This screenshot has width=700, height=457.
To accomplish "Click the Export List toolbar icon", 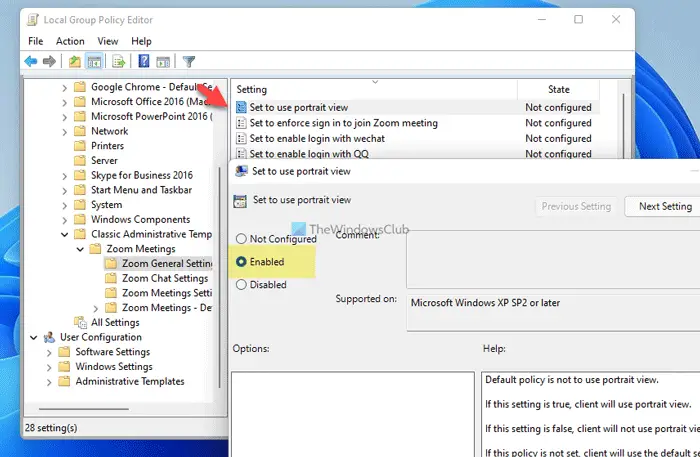I will [x=119, y=62].
